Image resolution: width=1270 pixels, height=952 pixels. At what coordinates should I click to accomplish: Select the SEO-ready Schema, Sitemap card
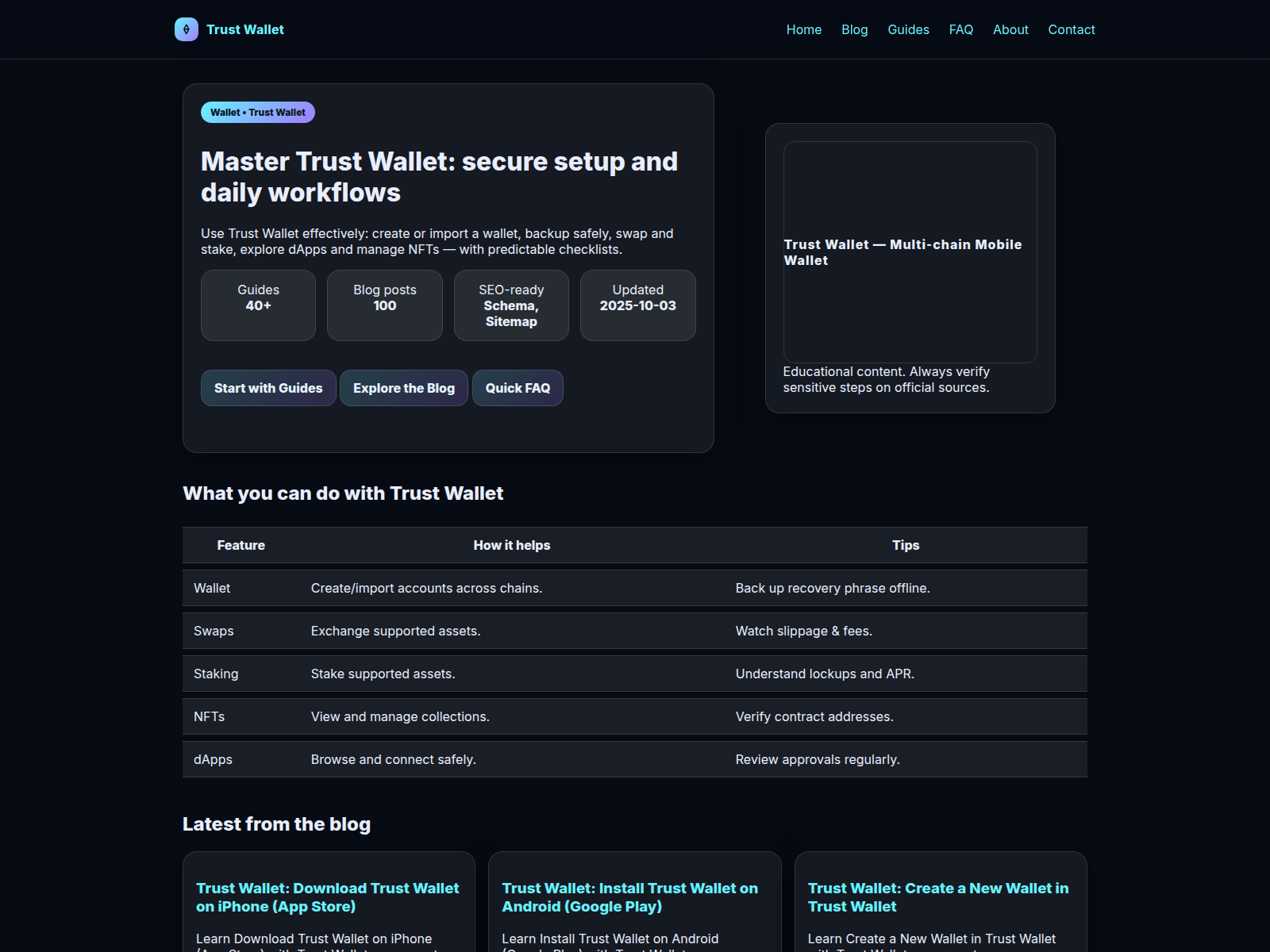click(511, 305)
